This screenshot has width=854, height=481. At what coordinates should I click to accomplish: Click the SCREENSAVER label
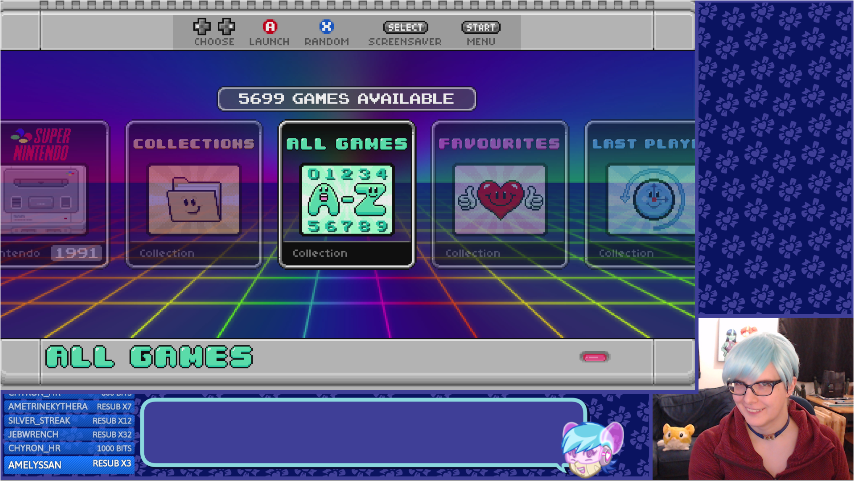click(x=405, y=42)
